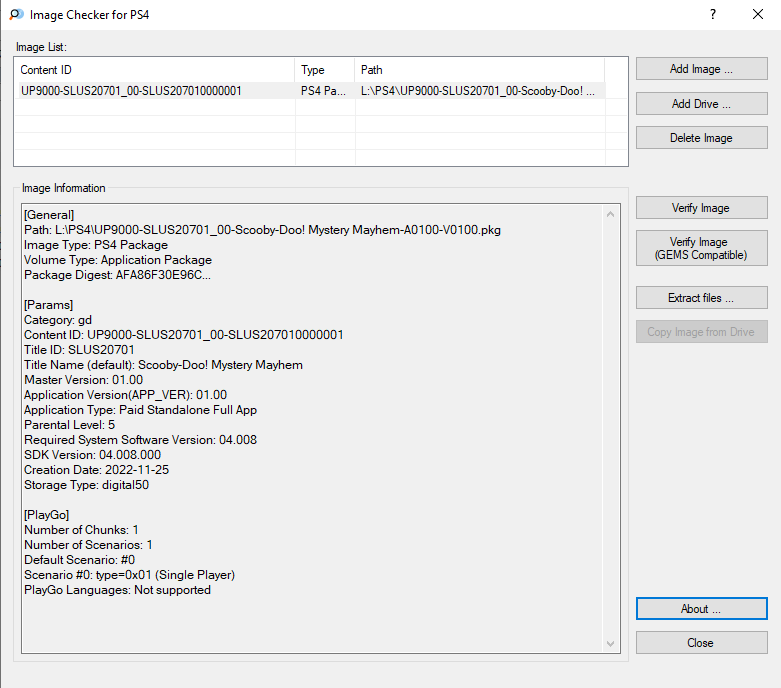
Task: Click the Add Drive ... button
Action: [x=701, y=104]
